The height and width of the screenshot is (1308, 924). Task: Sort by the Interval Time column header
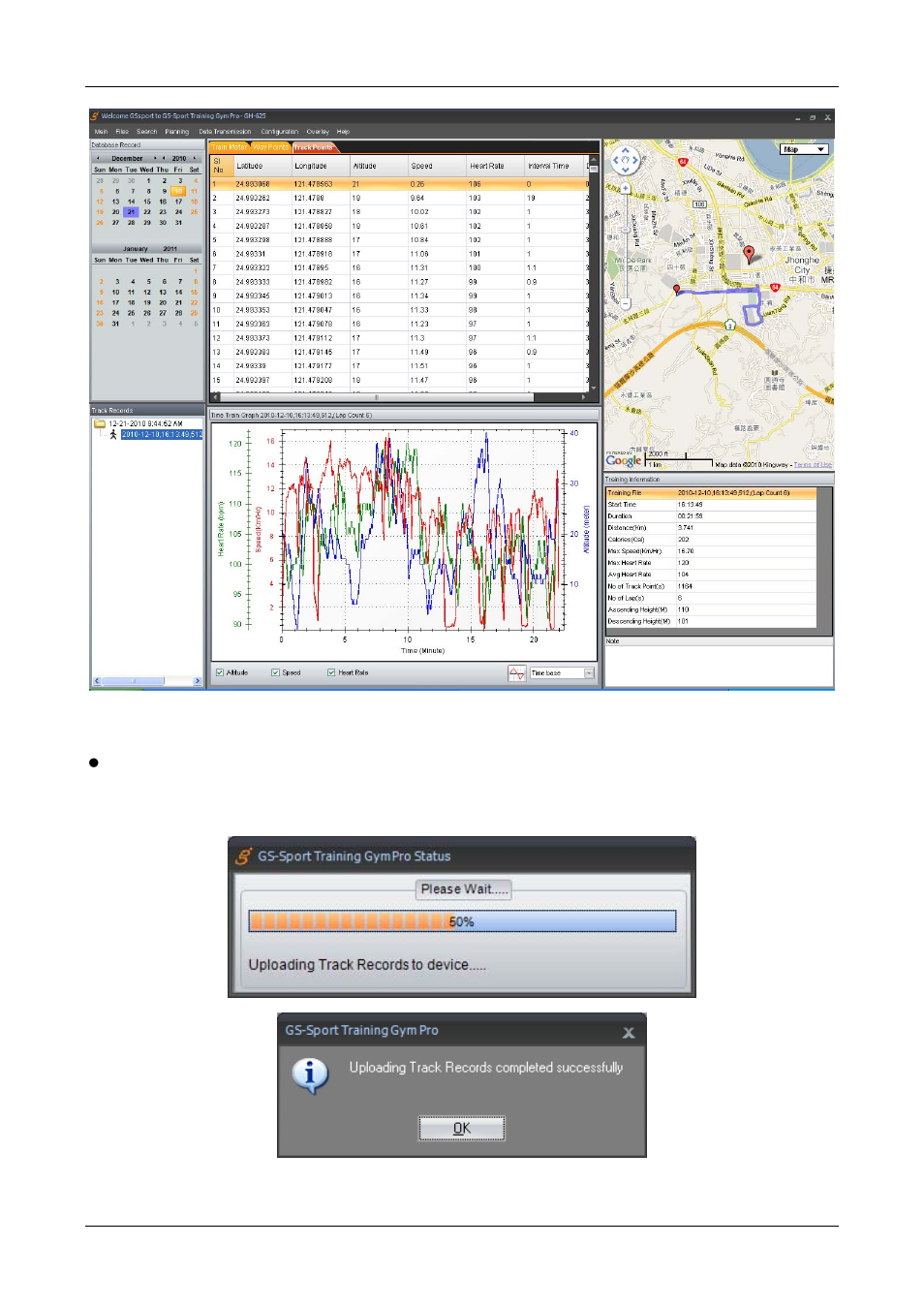(x=556, y=167)
